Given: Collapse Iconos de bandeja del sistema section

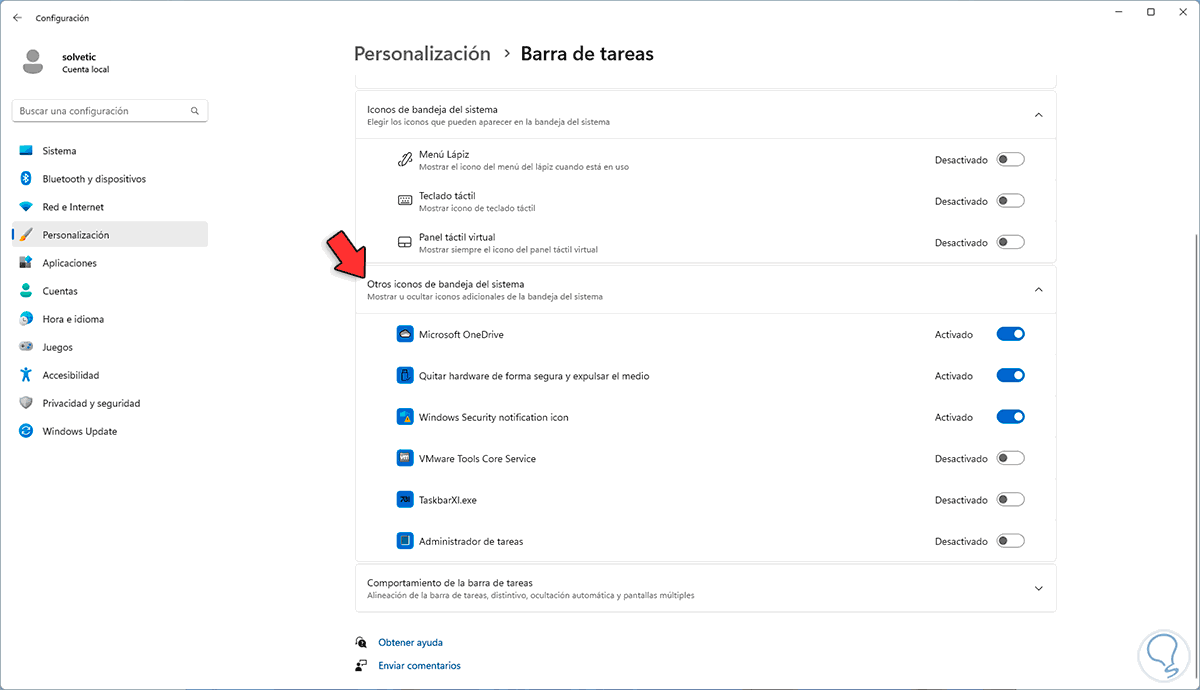Looking at the screenshot, I should (x=1038, y=115).
